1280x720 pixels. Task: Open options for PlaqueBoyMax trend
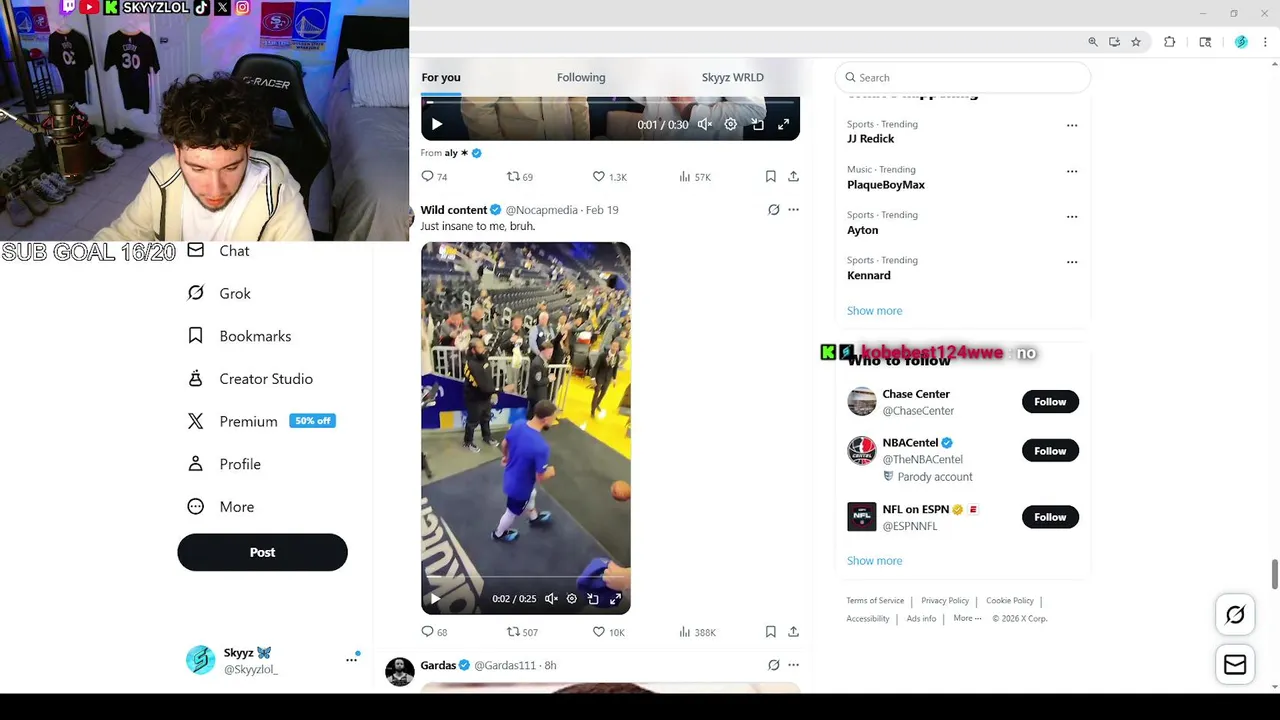coord(1072,171)
